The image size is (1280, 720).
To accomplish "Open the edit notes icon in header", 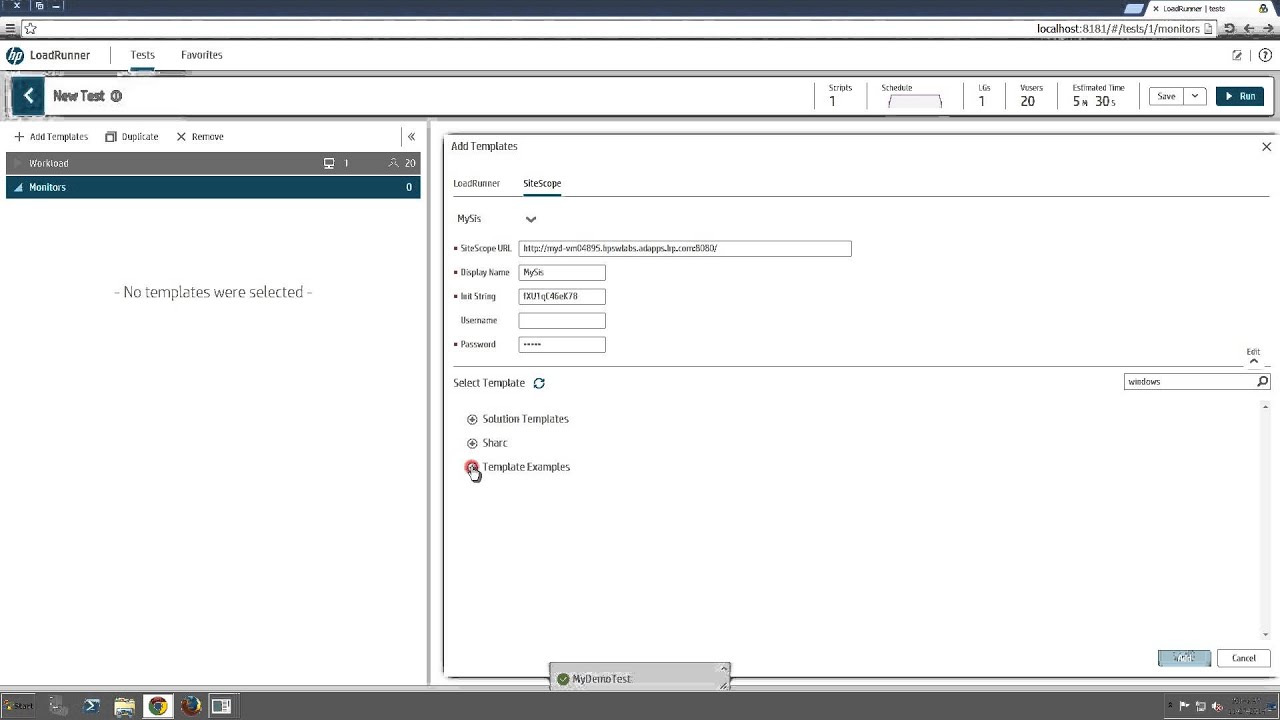I will (1237, 56).
